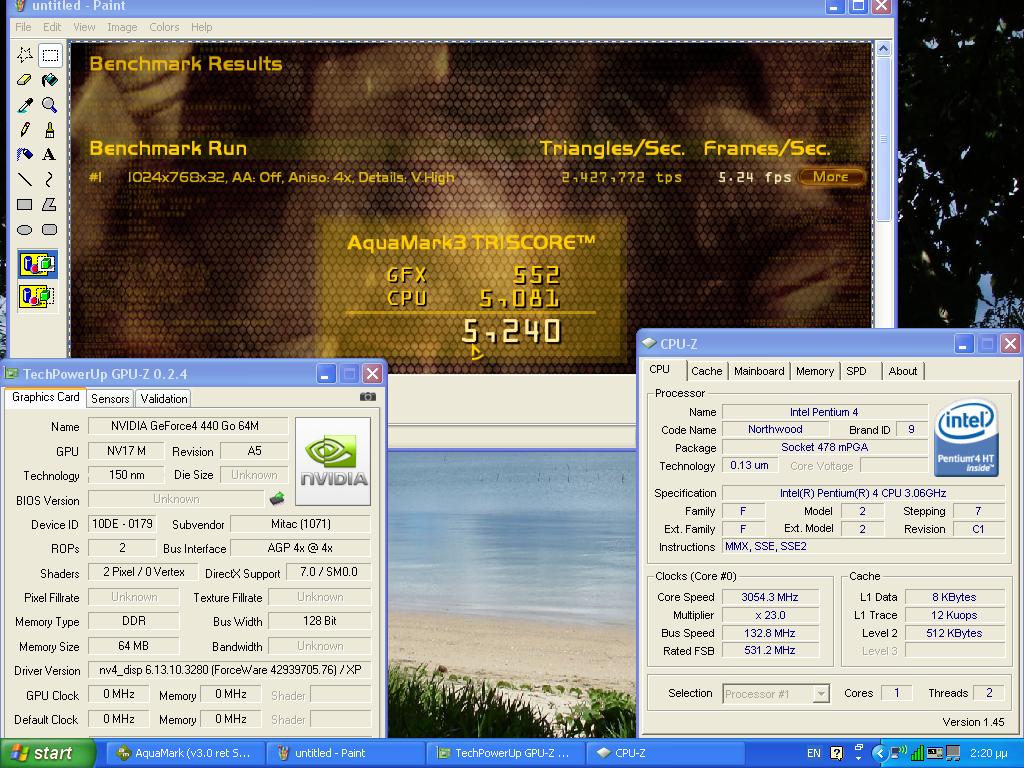Click the Bus Interface AGP 4x value
Image resolution: width=1024 pixels, height=768 pixels.
300,548
